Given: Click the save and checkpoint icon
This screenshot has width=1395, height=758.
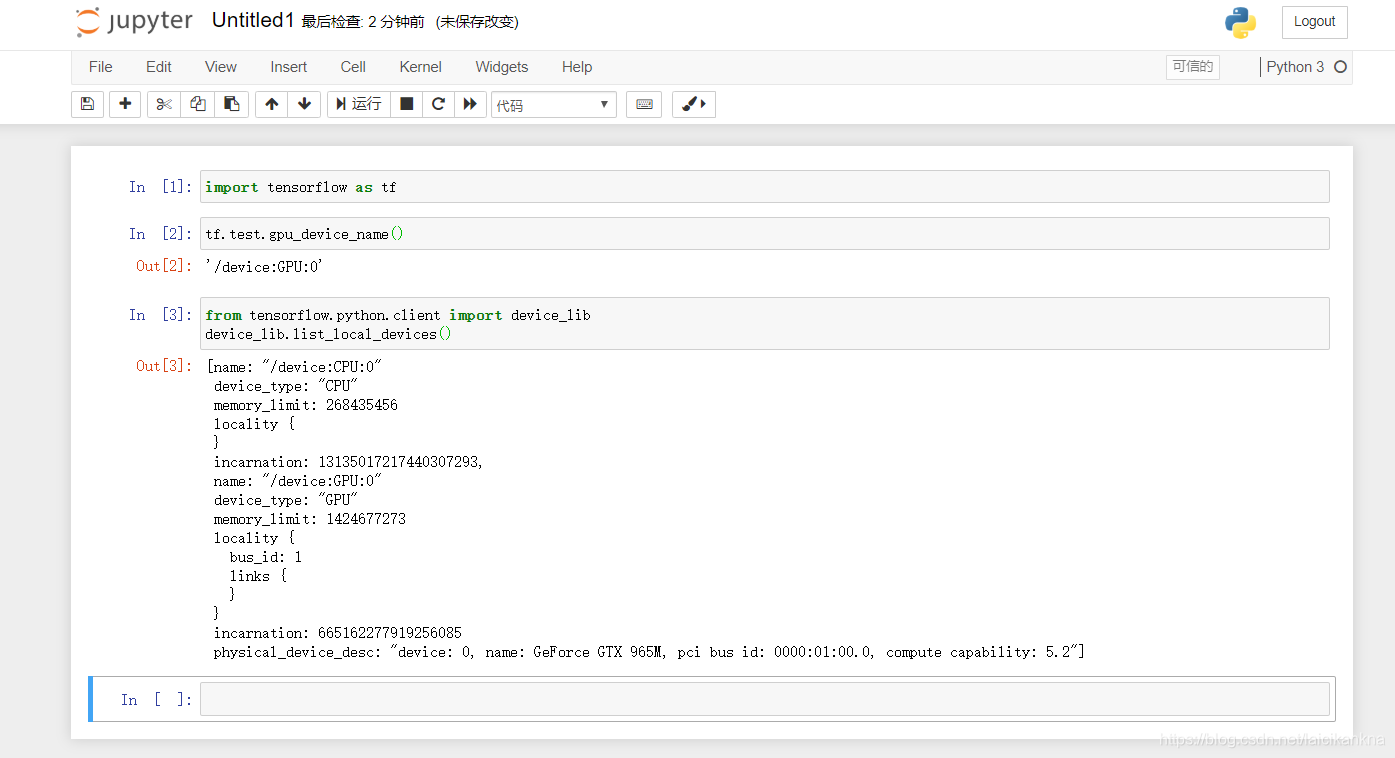Looking at the screenshot, I should [87, 104].
